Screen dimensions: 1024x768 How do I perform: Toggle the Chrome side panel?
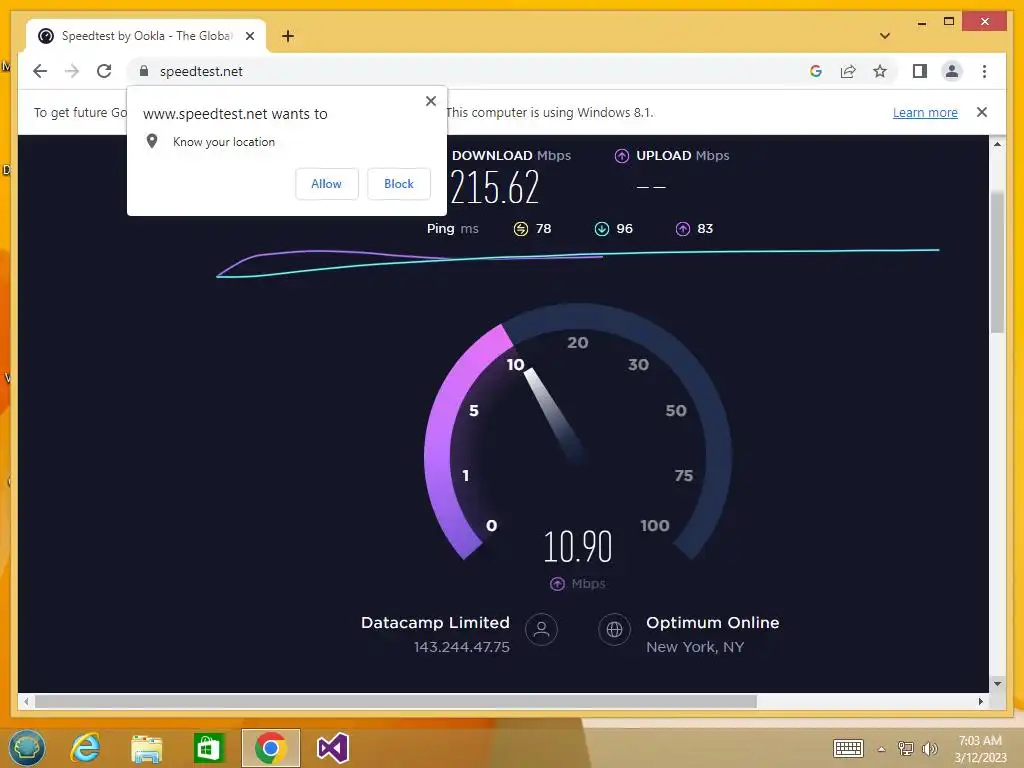920,71
